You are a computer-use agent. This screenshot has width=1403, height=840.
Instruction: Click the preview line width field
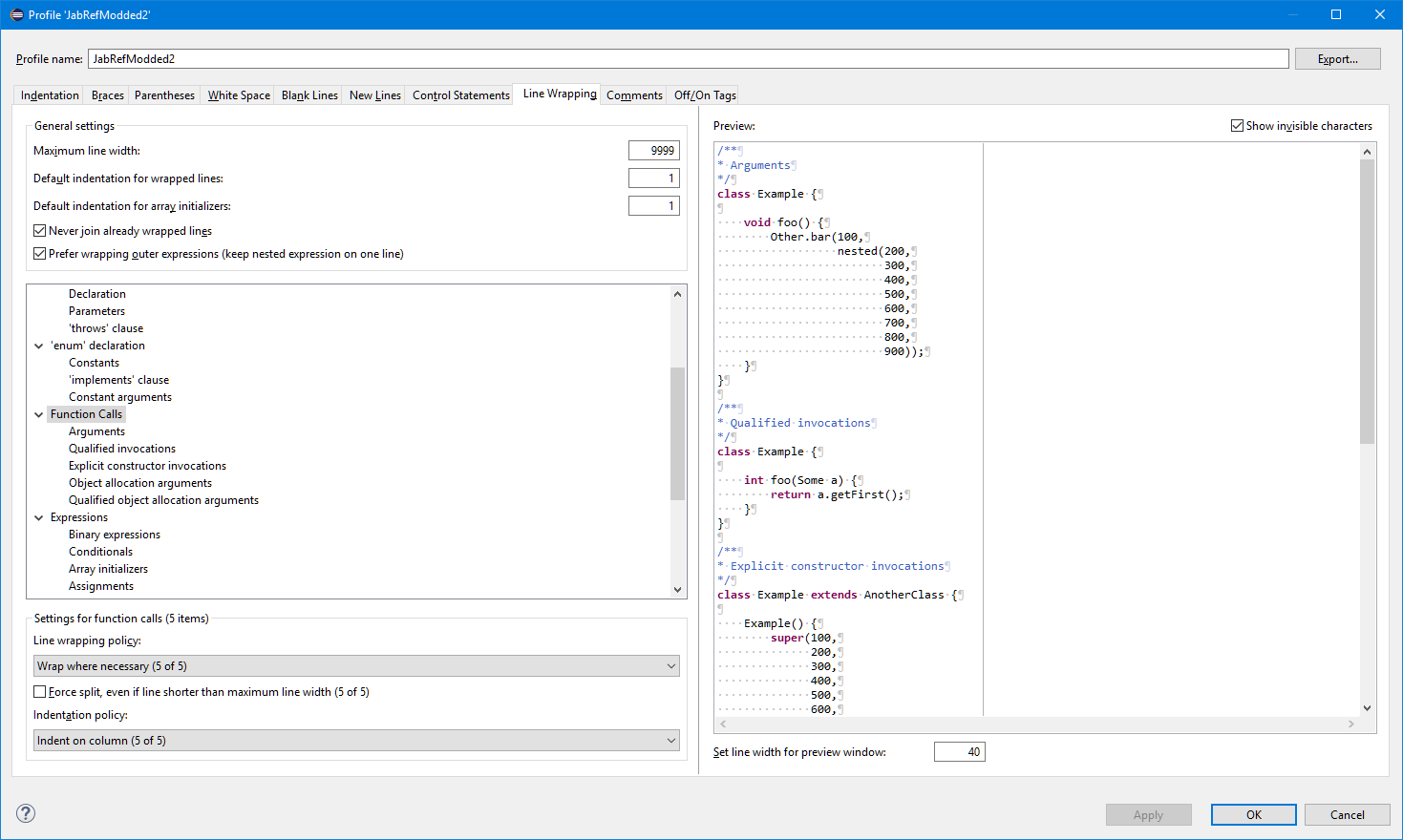pyautogui.click(x=959, y=752)
